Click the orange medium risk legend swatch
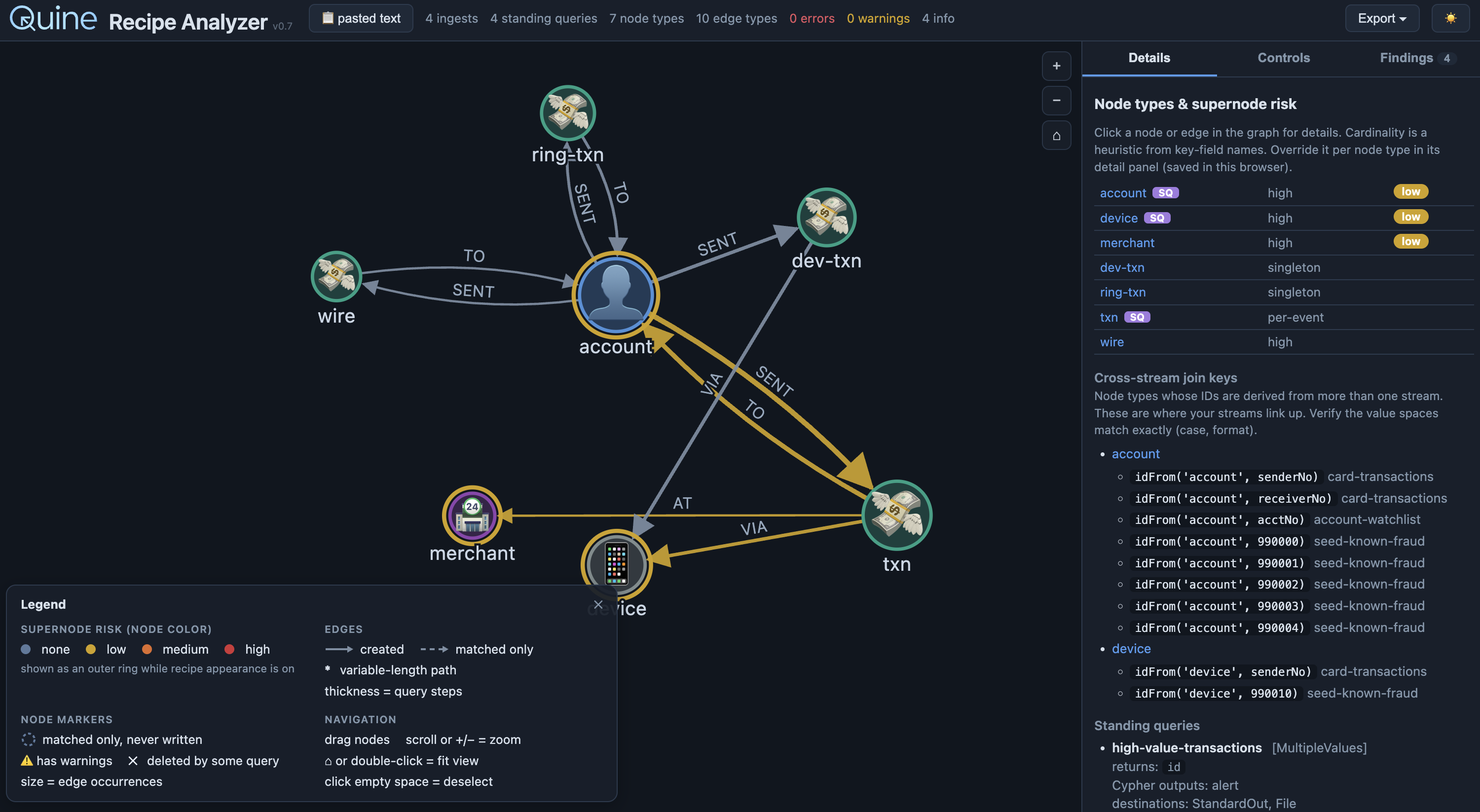Image resolution: width=1480 pixels, height=812 pixels. tap(147, 649)
